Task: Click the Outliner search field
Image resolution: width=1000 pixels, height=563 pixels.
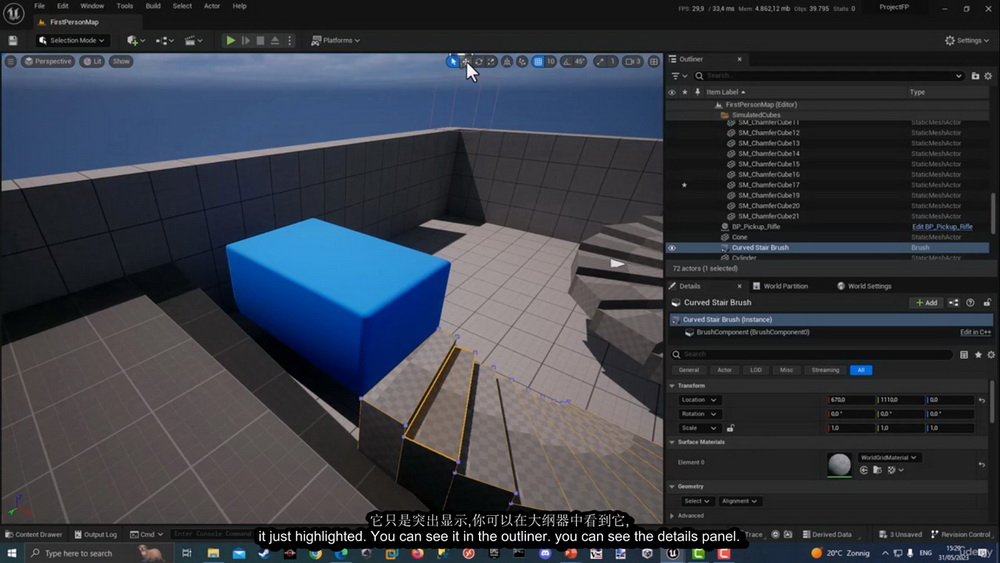Action: (x=829, y=76)
